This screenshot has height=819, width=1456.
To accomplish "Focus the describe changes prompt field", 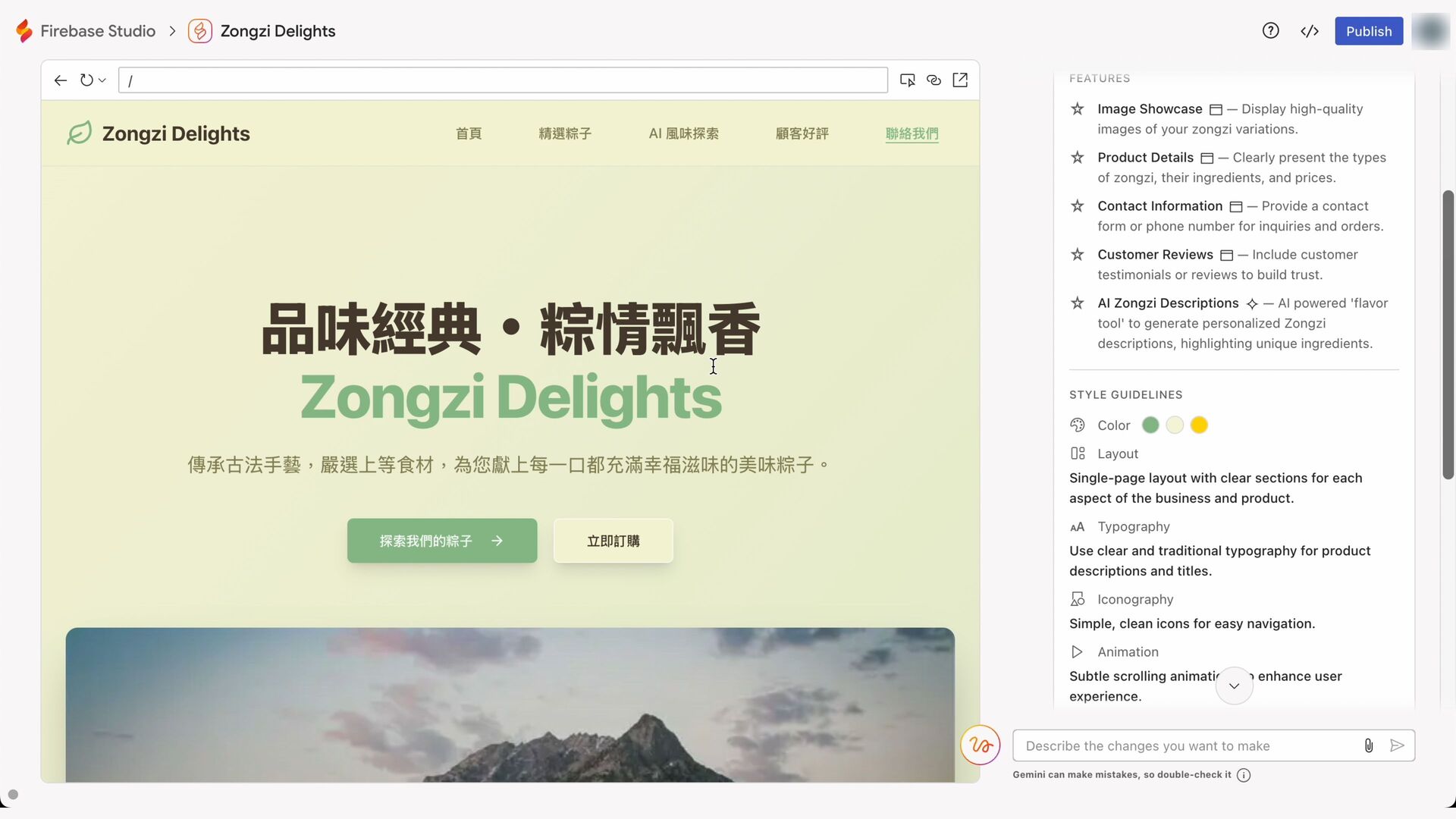I will coord(1187,745).
